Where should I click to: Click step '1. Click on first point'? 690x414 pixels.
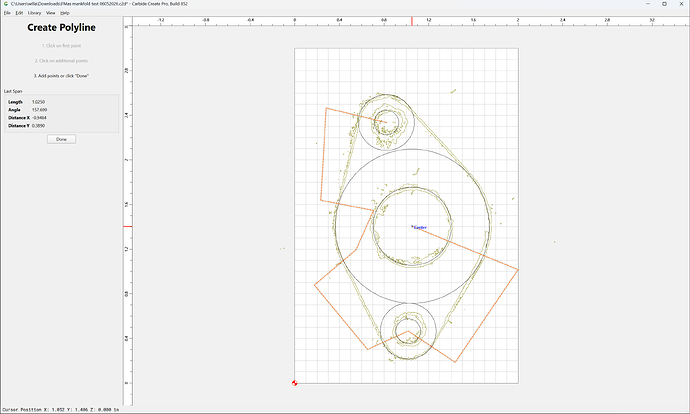point(62,46)
